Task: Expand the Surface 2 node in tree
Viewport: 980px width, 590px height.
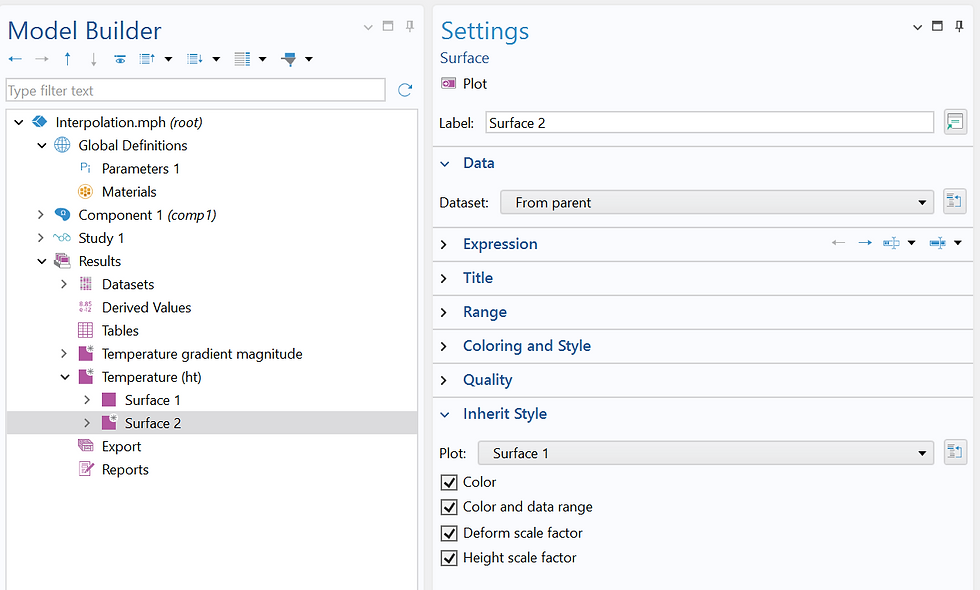Action: coord(87,422)
